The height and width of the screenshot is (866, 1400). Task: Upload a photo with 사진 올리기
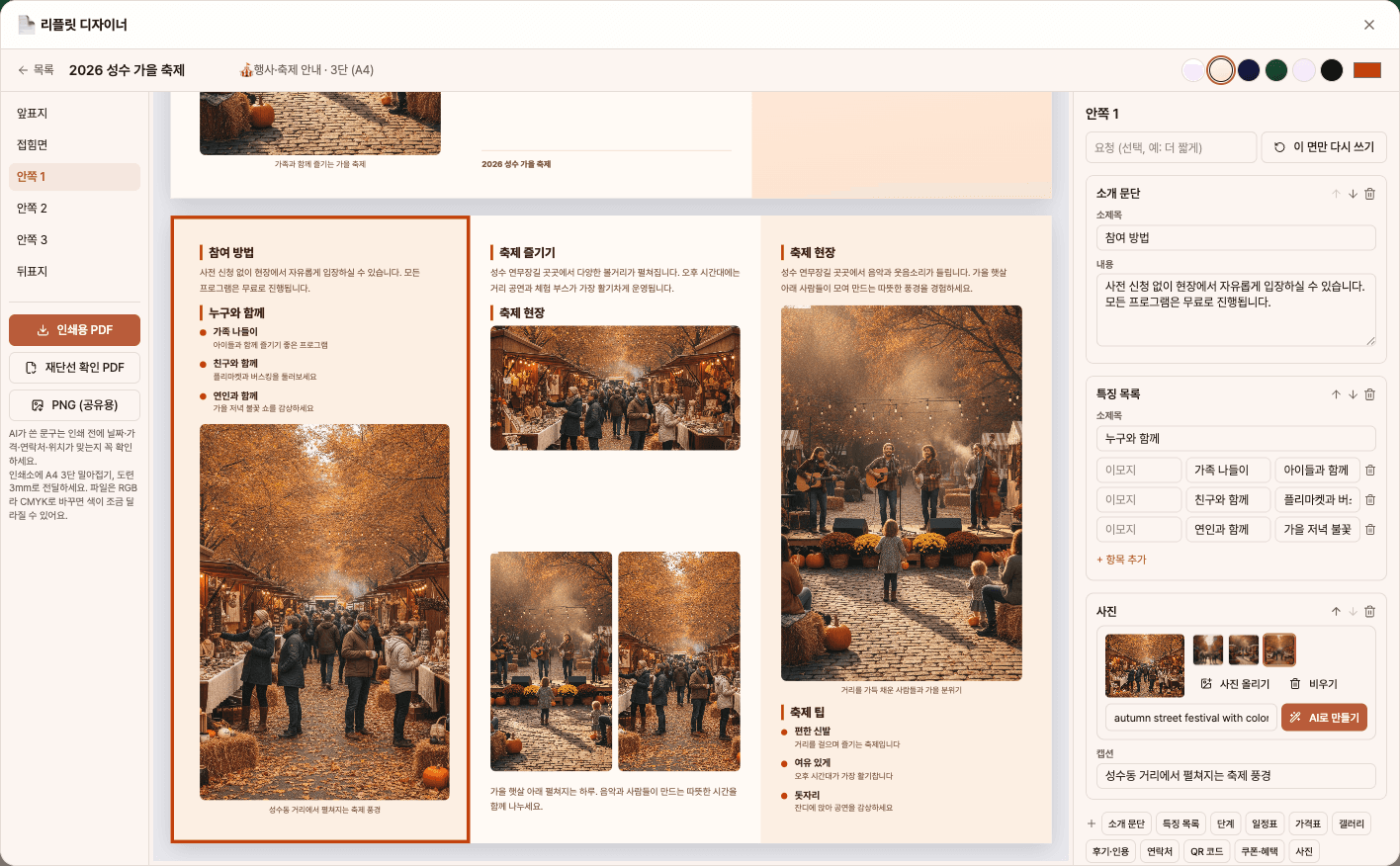(1235, 684)
